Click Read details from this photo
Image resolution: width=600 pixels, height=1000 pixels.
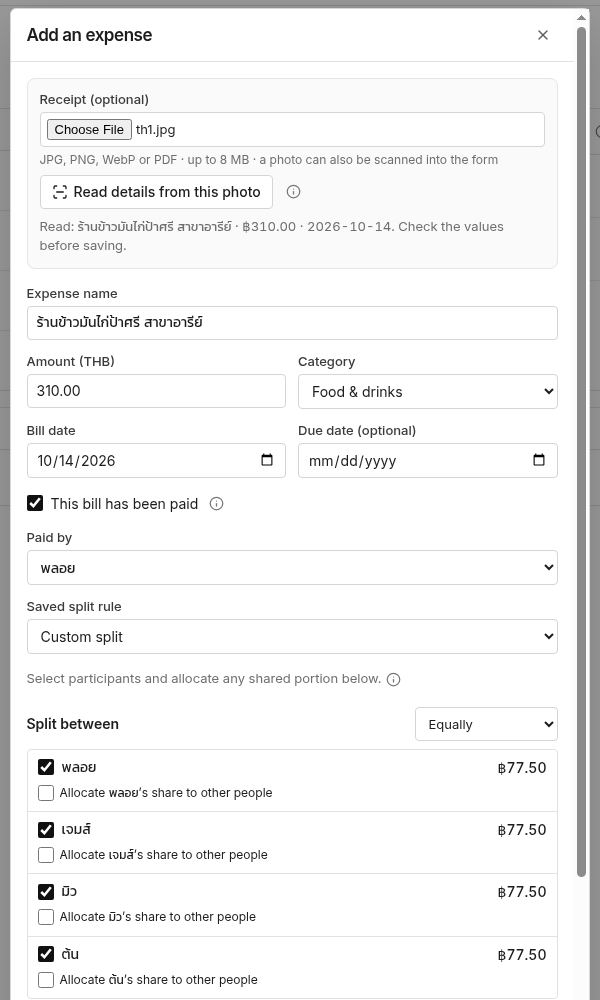click(156, 192)
